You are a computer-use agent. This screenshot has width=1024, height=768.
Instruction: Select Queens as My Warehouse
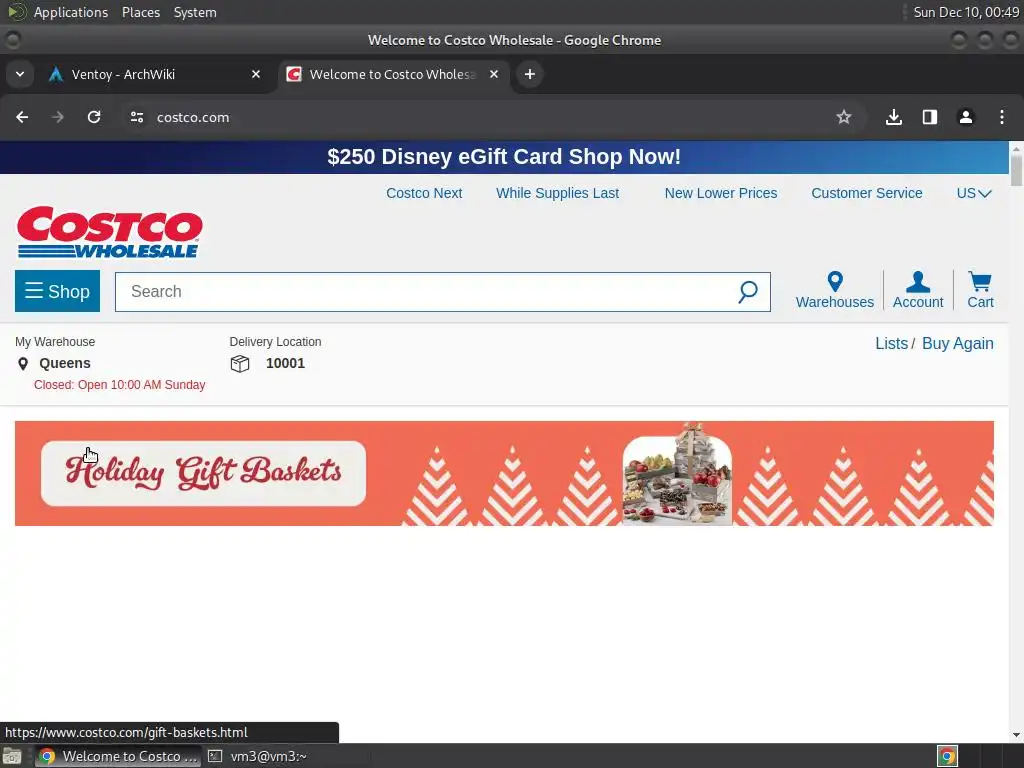coord(65,364)
